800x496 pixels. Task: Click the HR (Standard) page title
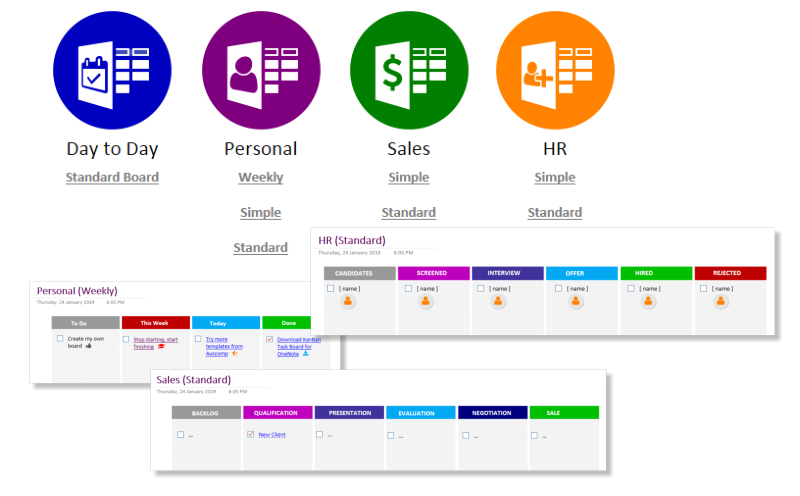pos(352,240)
